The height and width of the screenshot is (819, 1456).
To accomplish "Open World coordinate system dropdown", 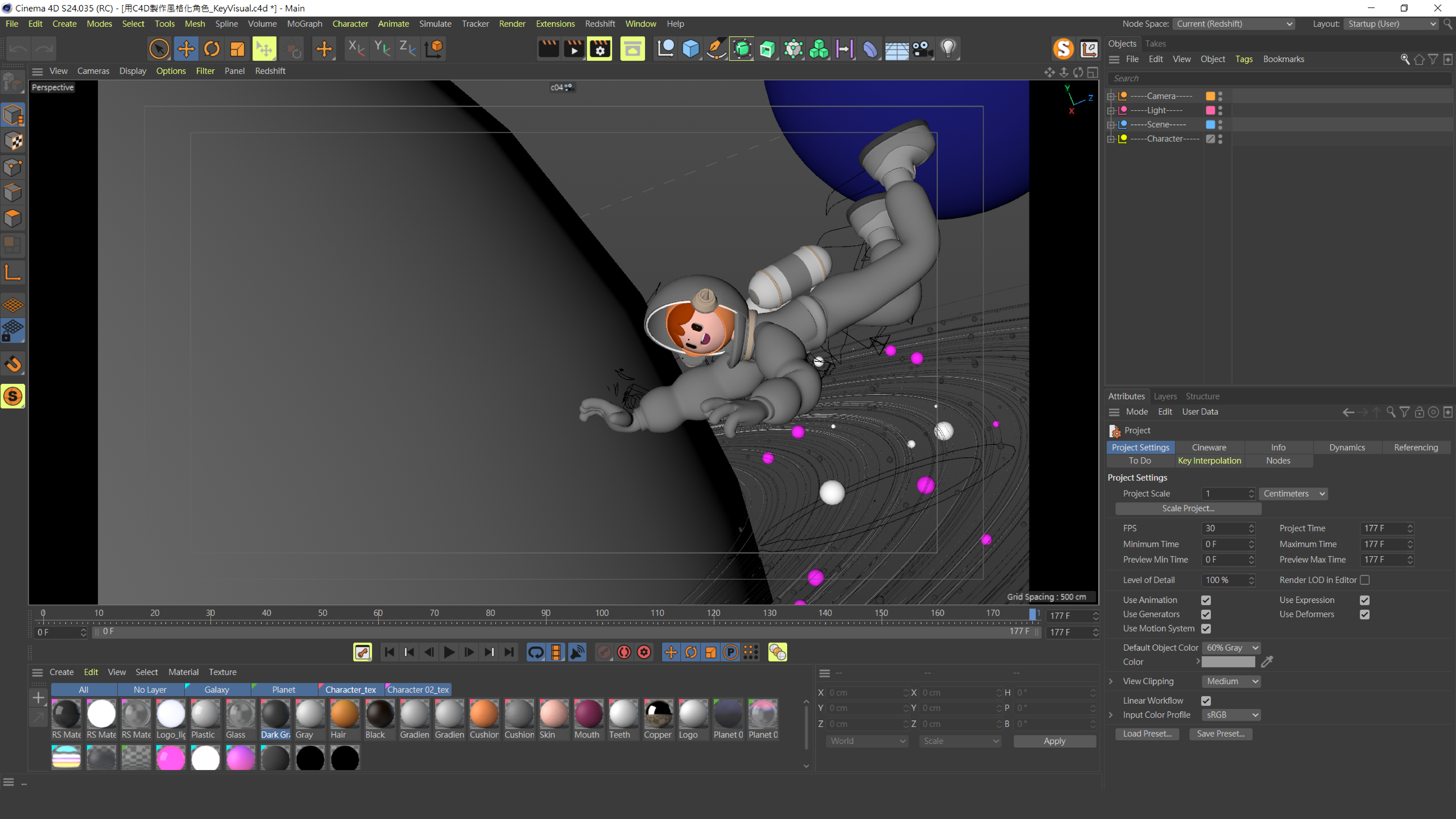I will coord(867,741).
